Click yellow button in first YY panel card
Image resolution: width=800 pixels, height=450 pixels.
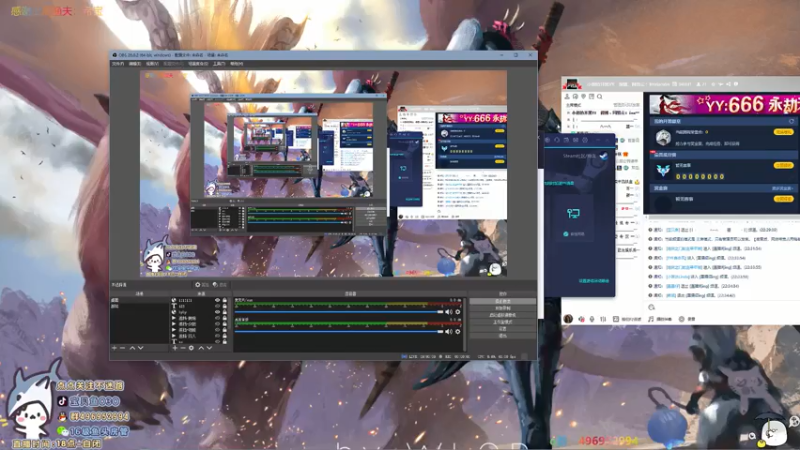[783, 132]
